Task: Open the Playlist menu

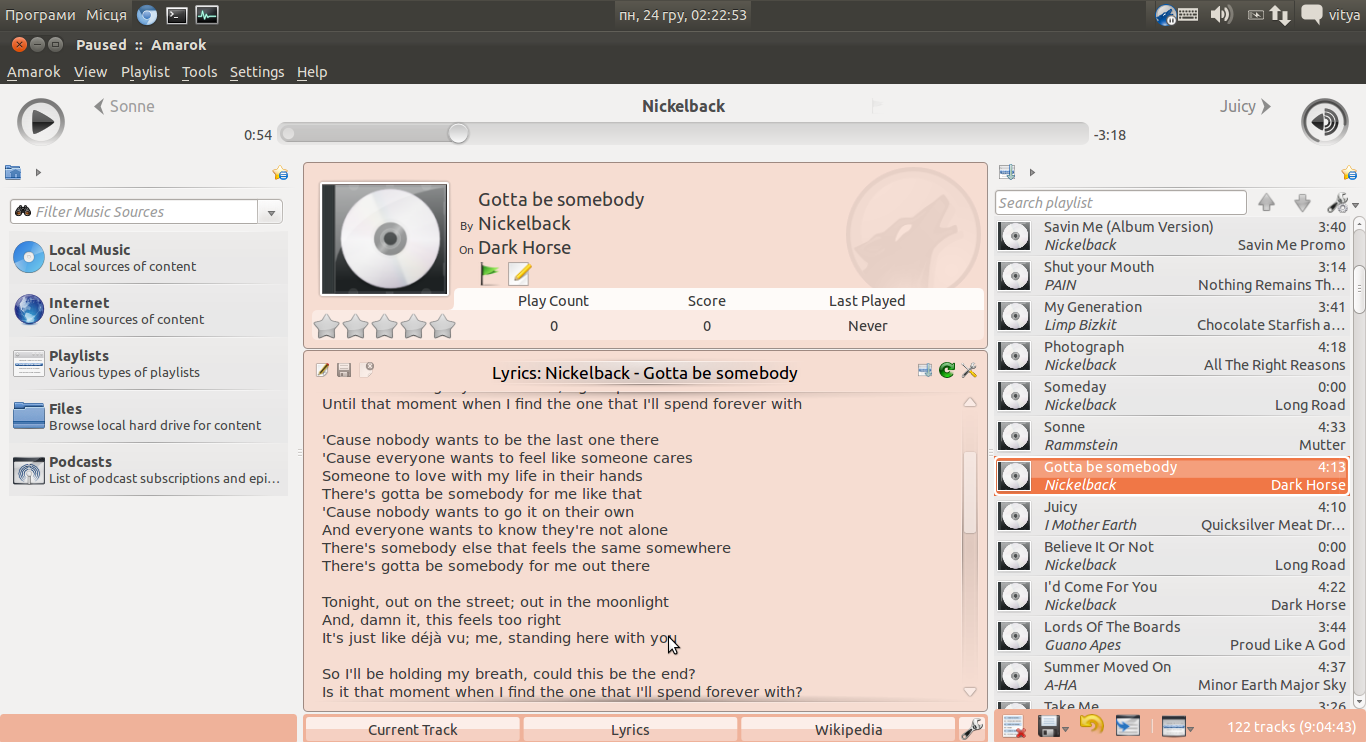Action: [x=145, y=72]
